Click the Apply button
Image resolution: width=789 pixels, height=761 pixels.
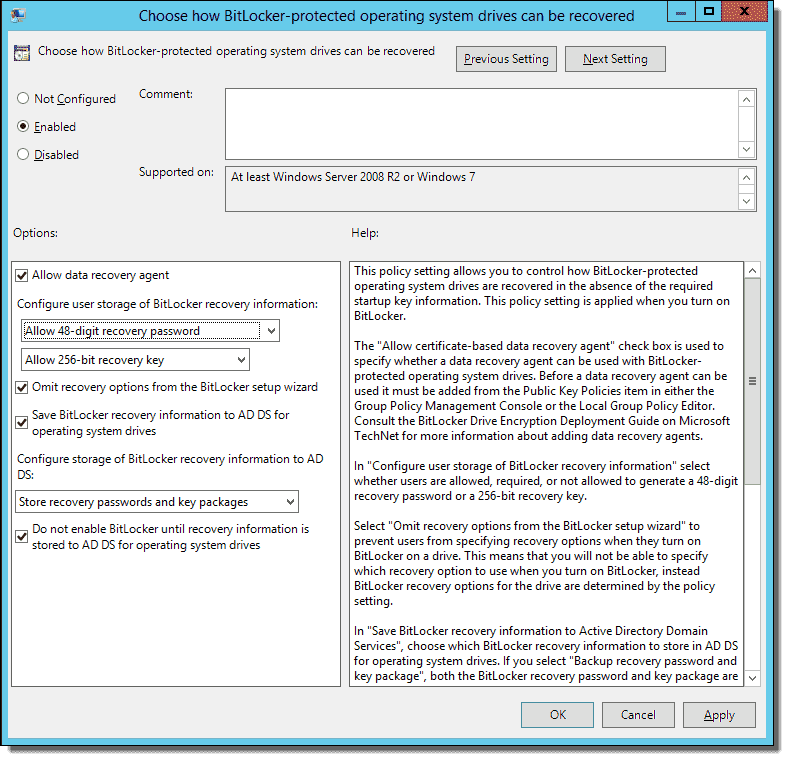tap(721, 716)
